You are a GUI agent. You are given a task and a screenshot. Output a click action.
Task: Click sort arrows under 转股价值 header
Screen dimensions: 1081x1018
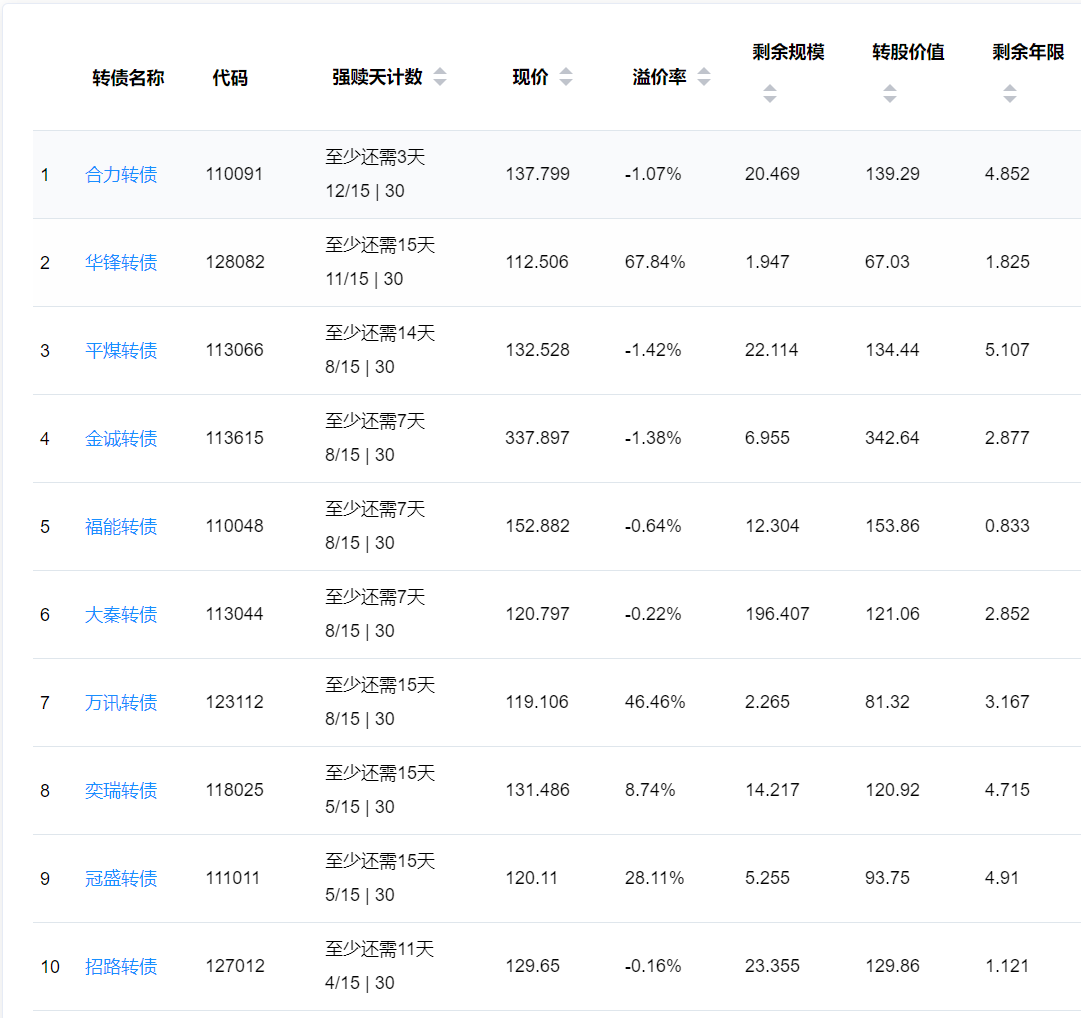coord(890,94)
